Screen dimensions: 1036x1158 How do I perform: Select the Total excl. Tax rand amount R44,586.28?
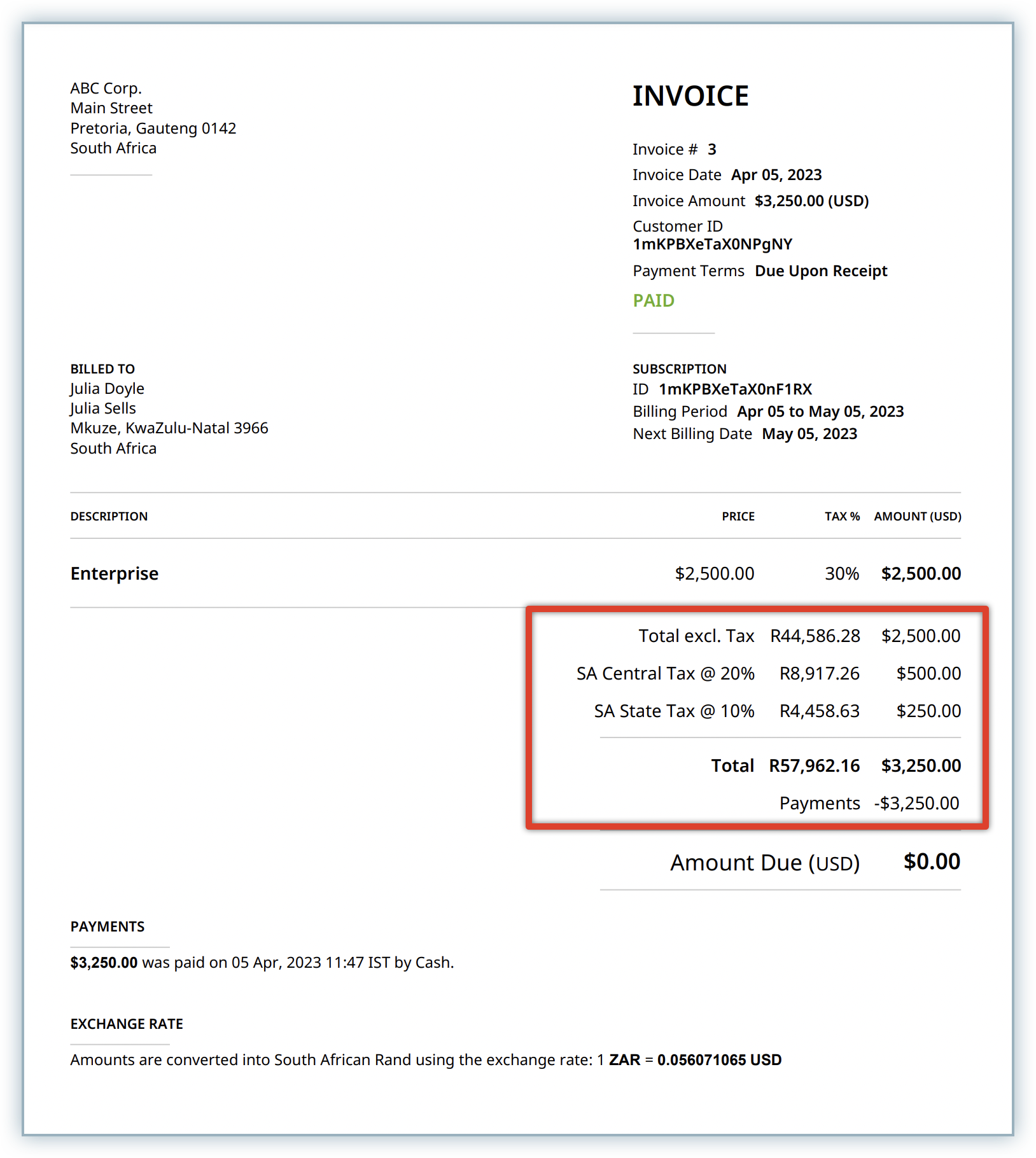(x=815, y=636)
